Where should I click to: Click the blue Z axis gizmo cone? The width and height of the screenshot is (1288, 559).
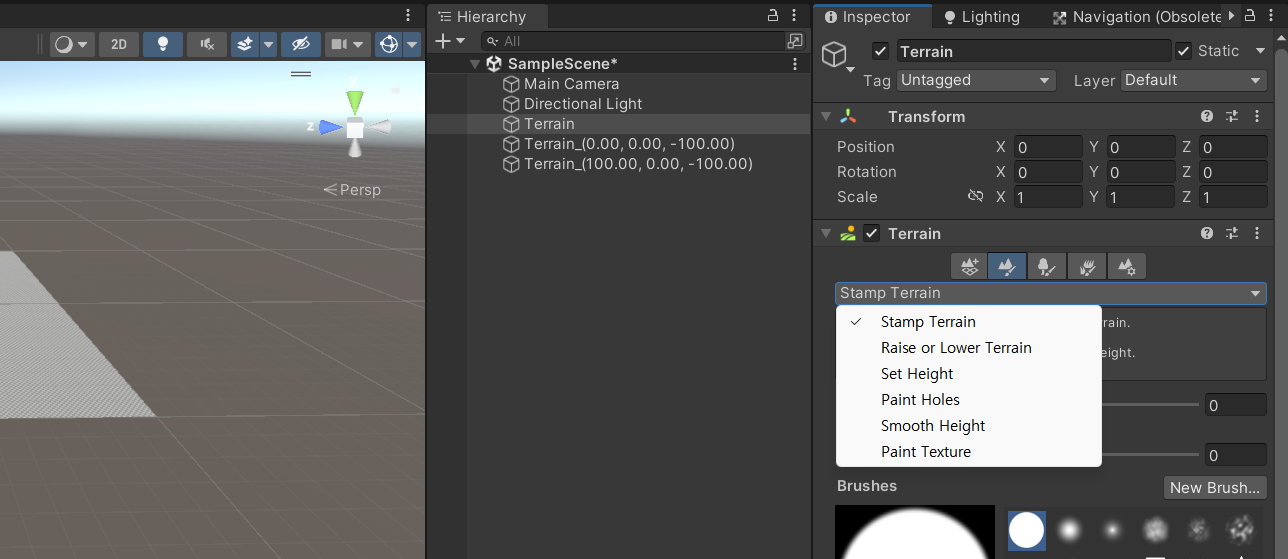[x=331, y=127]
